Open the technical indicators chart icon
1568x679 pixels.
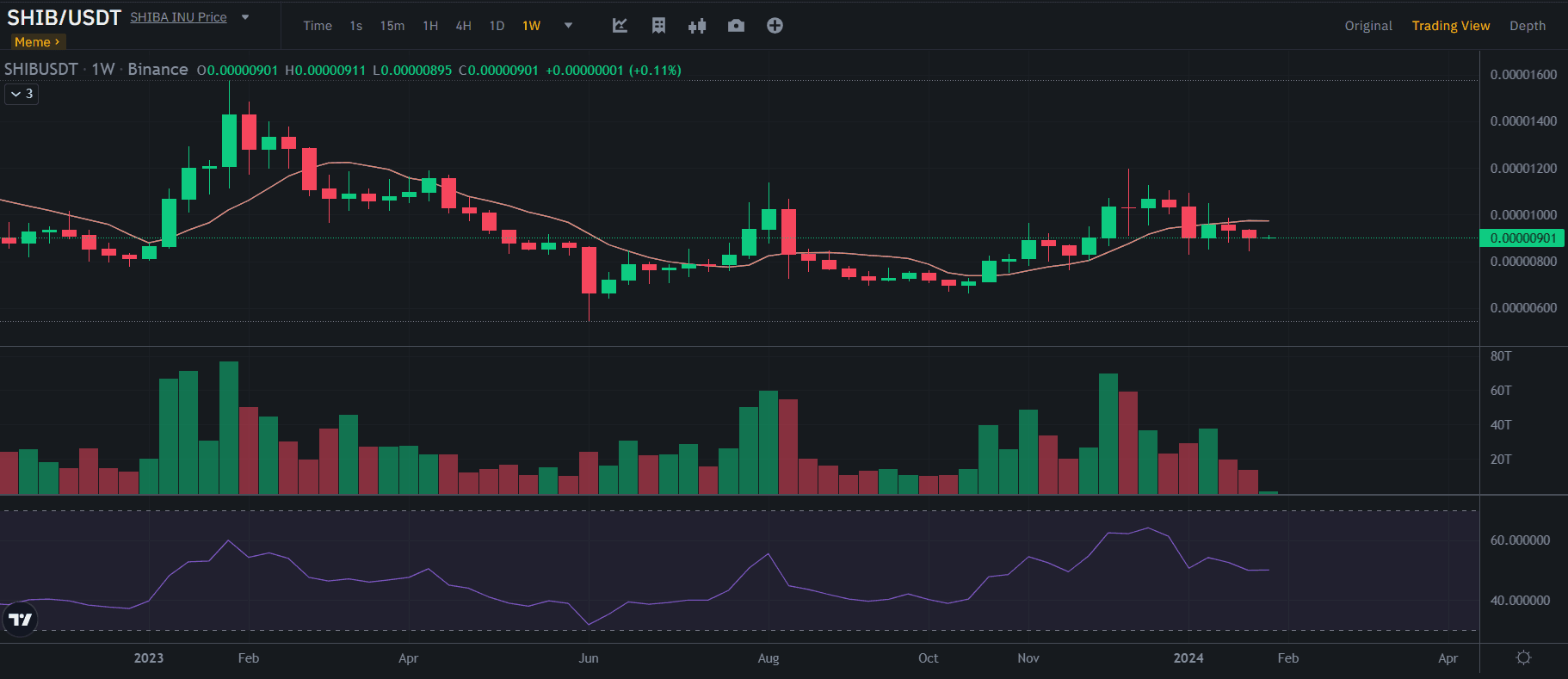tap(620, 26)
